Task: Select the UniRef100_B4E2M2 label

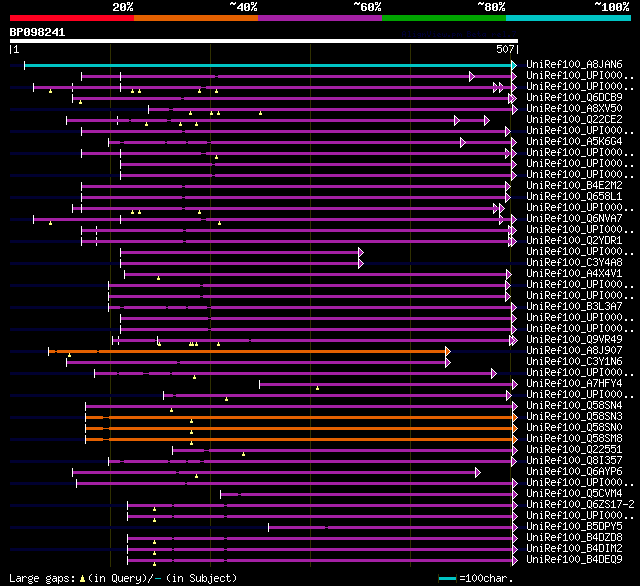Action: [x=574, y=186]
